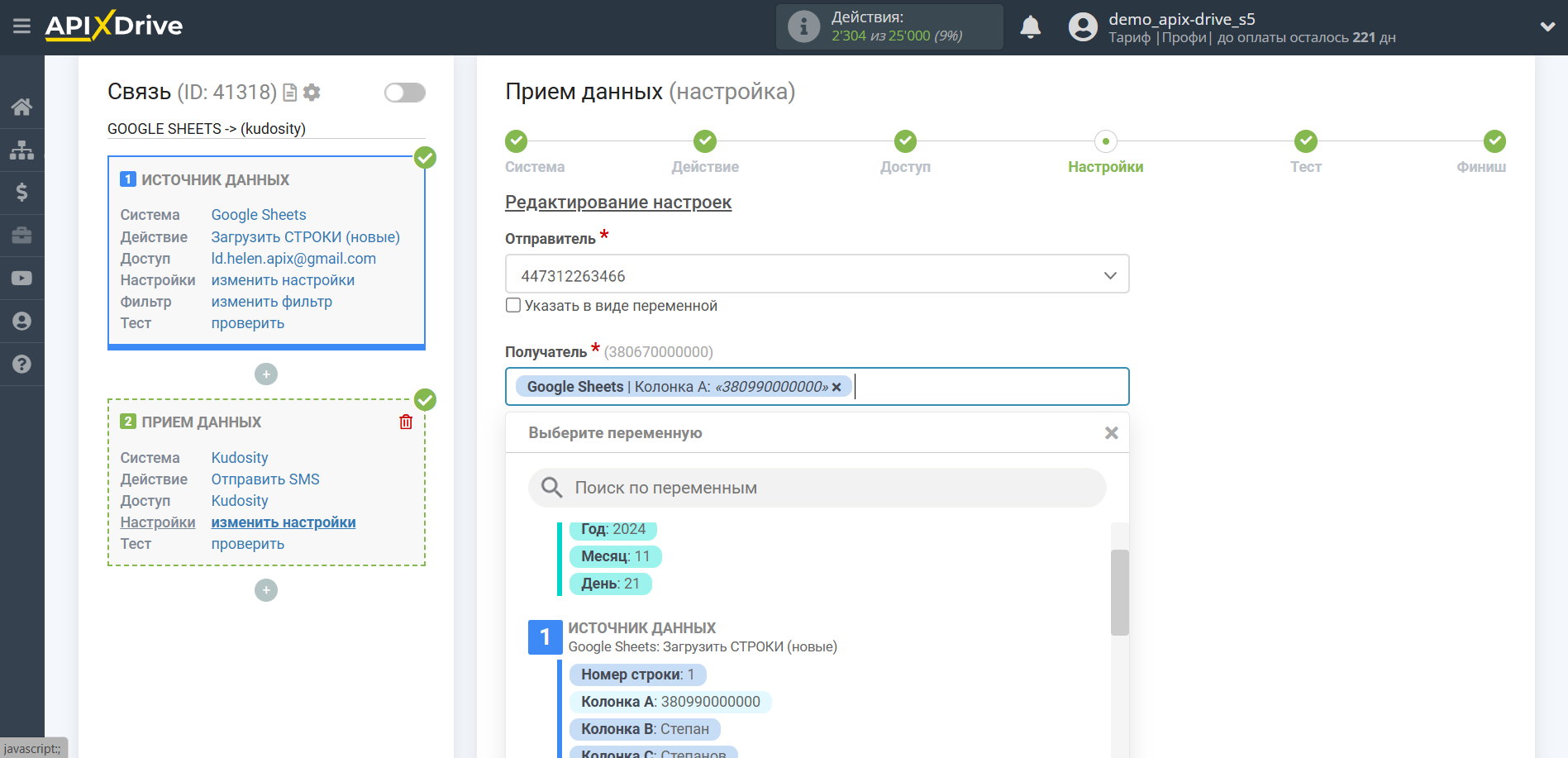This screenshot has width=1568, height=758.
Task: Open the briefcase sidebar icon
Action: point(21,236)
